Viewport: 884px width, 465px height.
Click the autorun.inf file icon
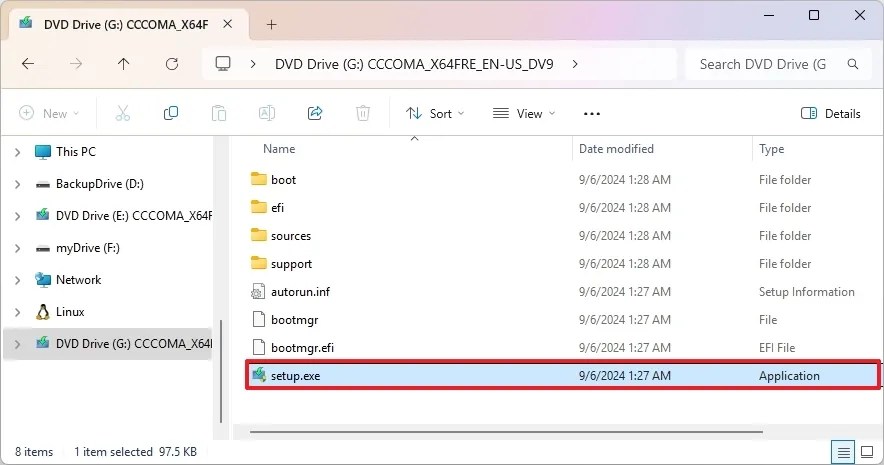coord(258,291)
